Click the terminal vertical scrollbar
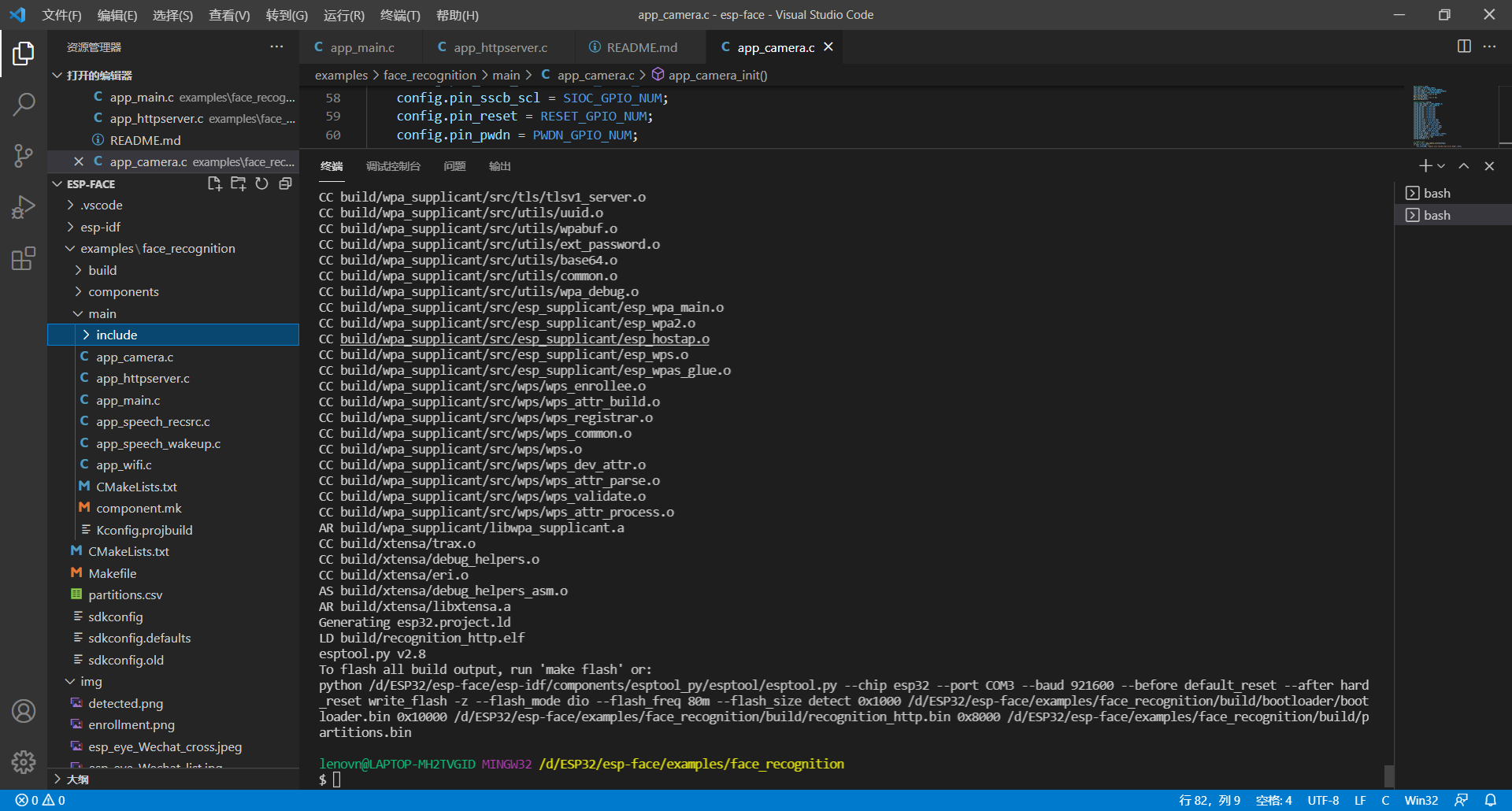 click(x=1389, y=776)
